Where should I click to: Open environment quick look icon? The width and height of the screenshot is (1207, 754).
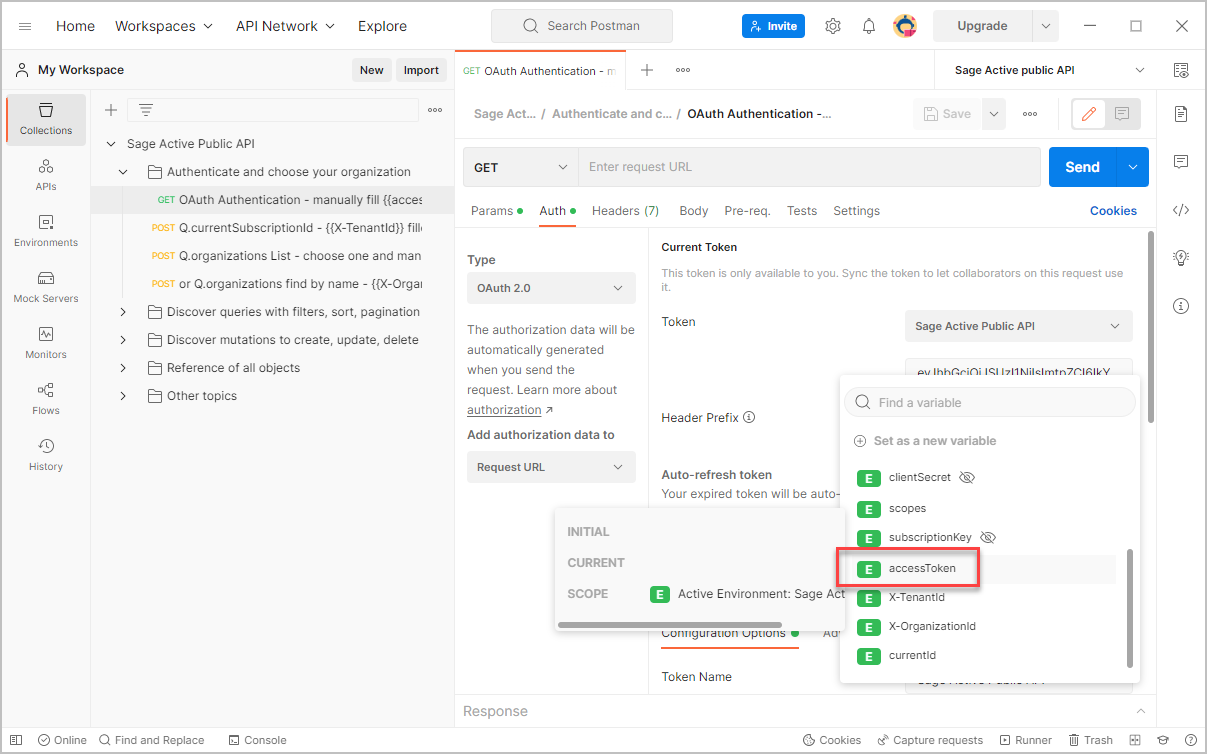pyautogui.click(x=1181, y=70)
